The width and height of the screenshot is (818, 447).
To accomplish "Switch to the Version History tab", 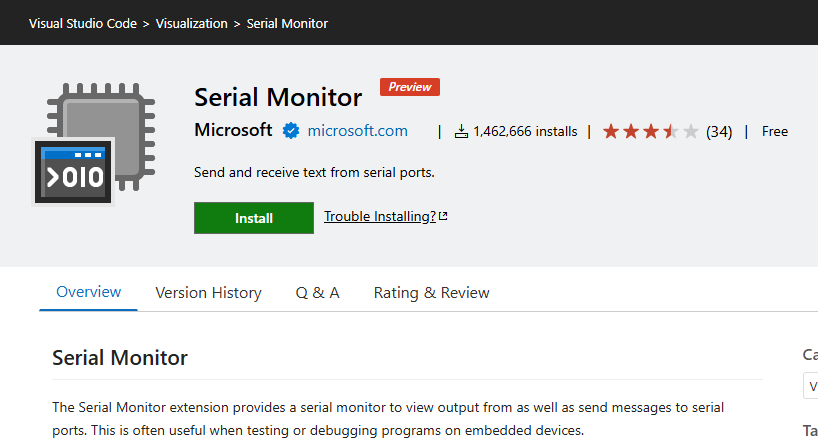I will (x=208, y=293).
